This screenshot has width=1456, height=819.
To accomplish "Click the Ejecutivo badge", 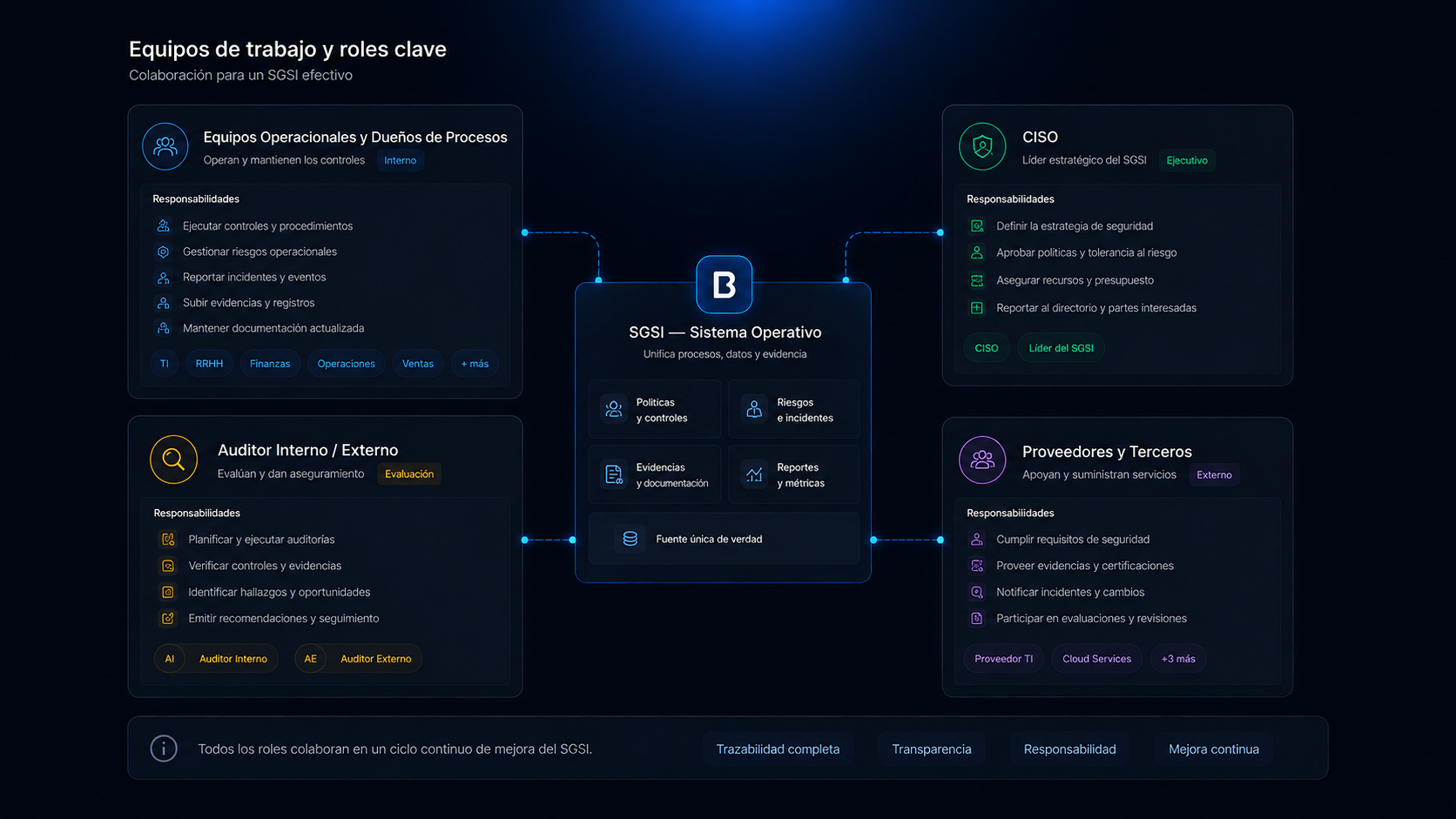I will pyautogui.click(x=1187, y=160).
